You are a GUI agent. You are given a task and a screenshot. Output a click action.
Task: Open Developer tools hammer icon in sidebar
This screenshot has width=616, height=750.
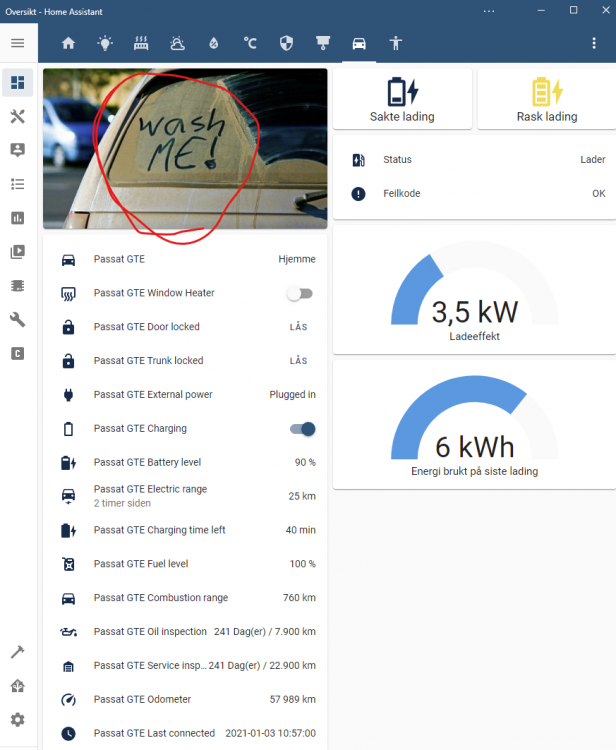pos(18,652)
